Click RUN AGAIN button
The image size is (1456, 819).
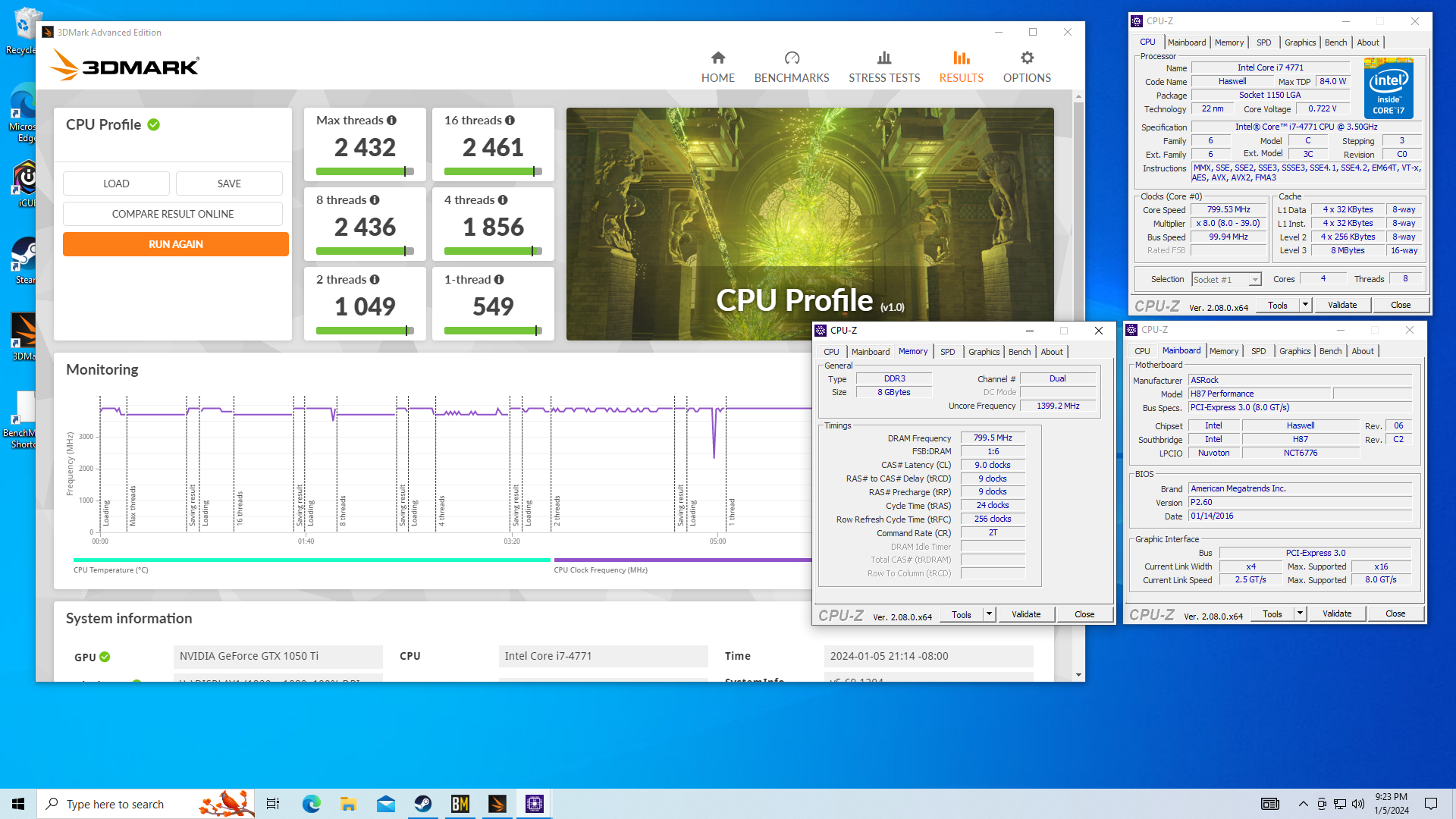(176, 244)
